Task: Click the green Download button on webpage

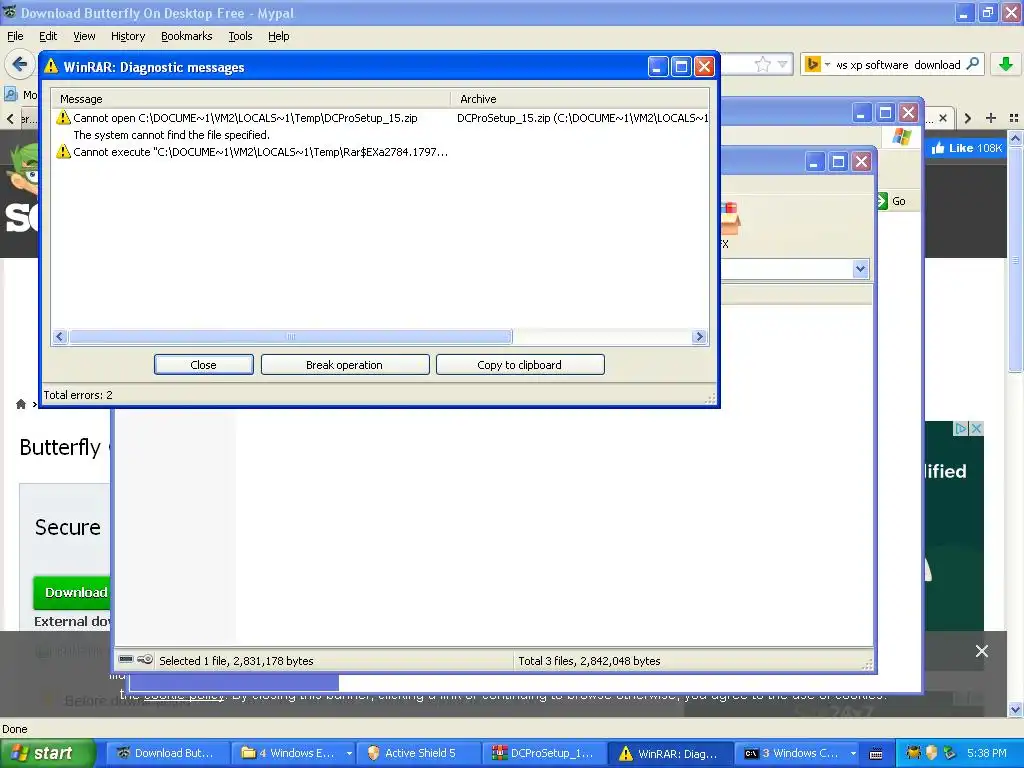Action: 72,592
